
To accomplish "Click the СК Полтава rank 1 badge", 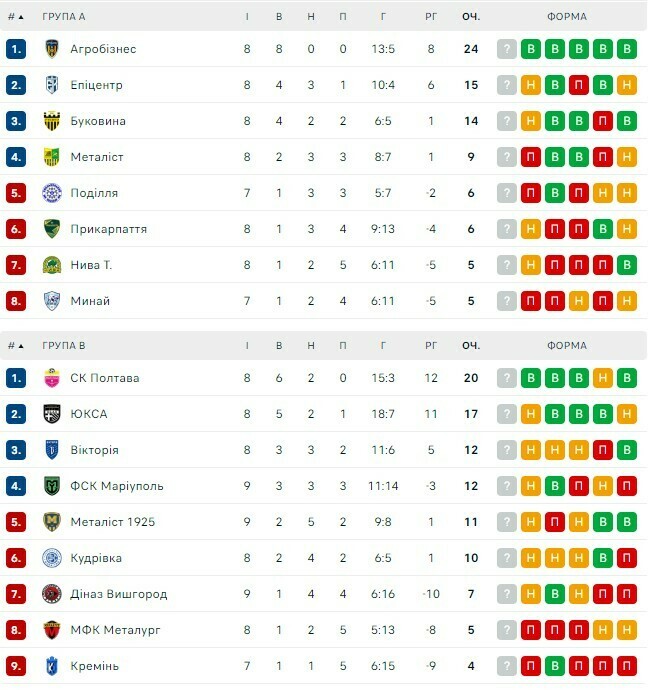I will (15, 378).
